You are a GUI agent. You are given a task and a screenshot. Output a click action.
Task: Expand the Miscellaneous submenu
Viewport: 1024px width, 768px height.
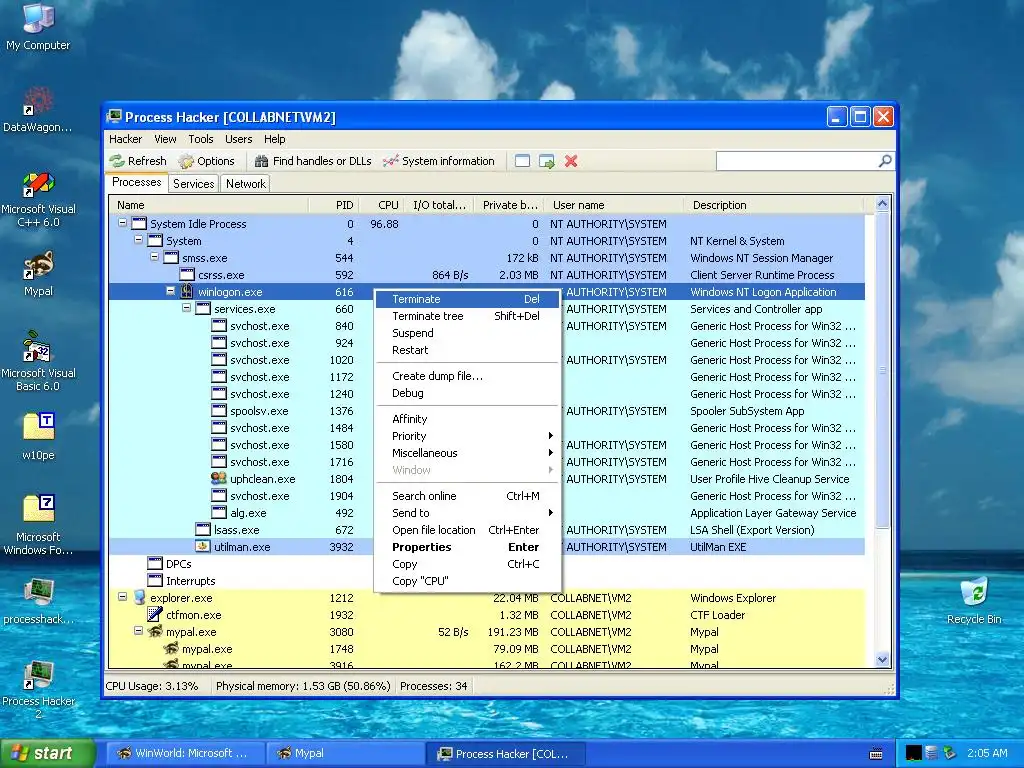pos(468,453)
